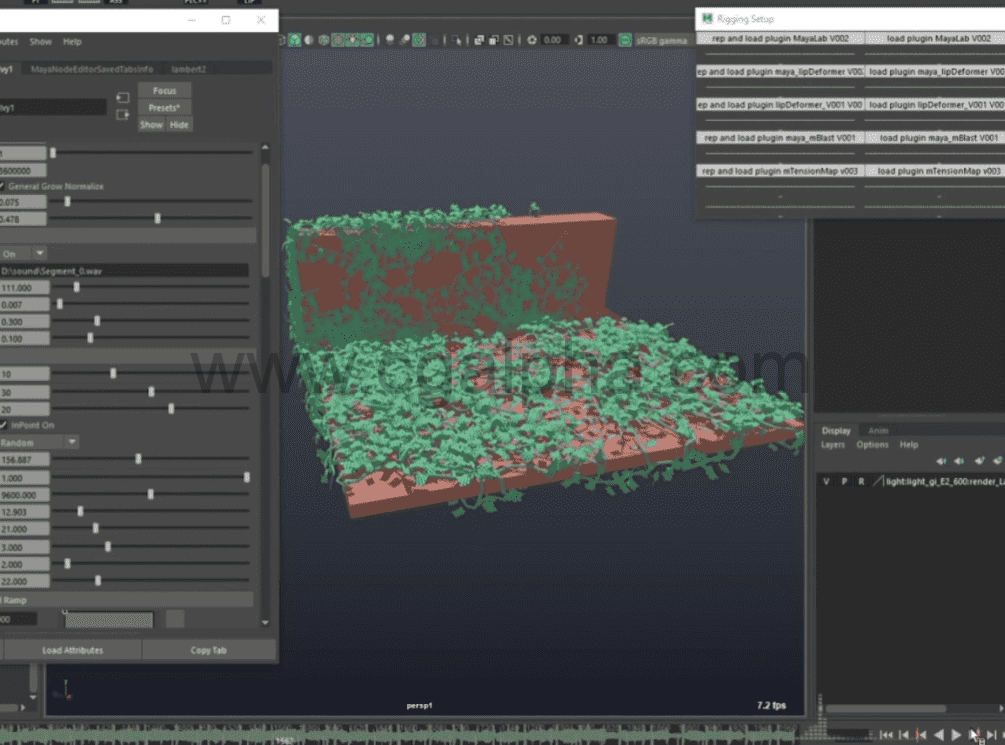
Task: Switch to the lambert2 tab
Action: tap(188, 69)
